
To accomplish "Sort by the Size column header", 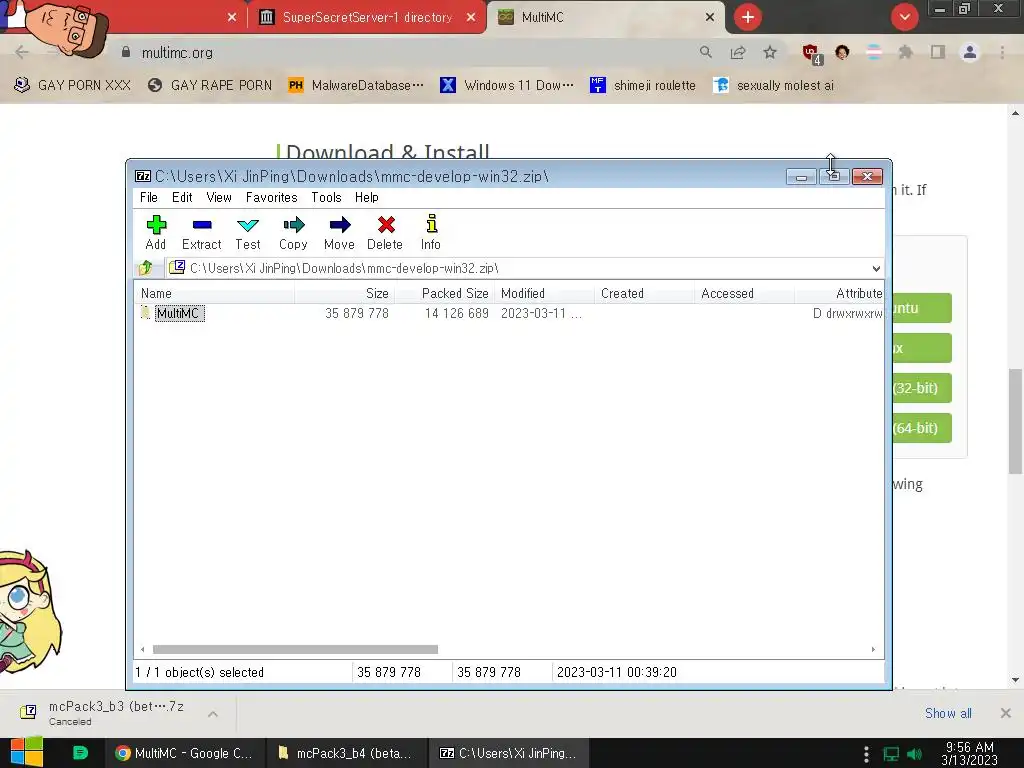I will [345, 293].
